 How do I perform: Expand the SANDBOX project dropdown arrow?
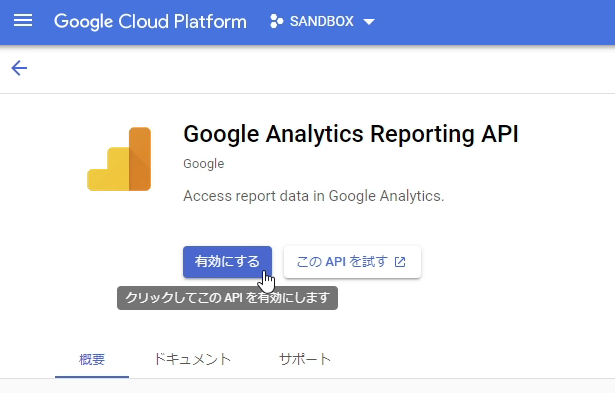coord(369,22)
